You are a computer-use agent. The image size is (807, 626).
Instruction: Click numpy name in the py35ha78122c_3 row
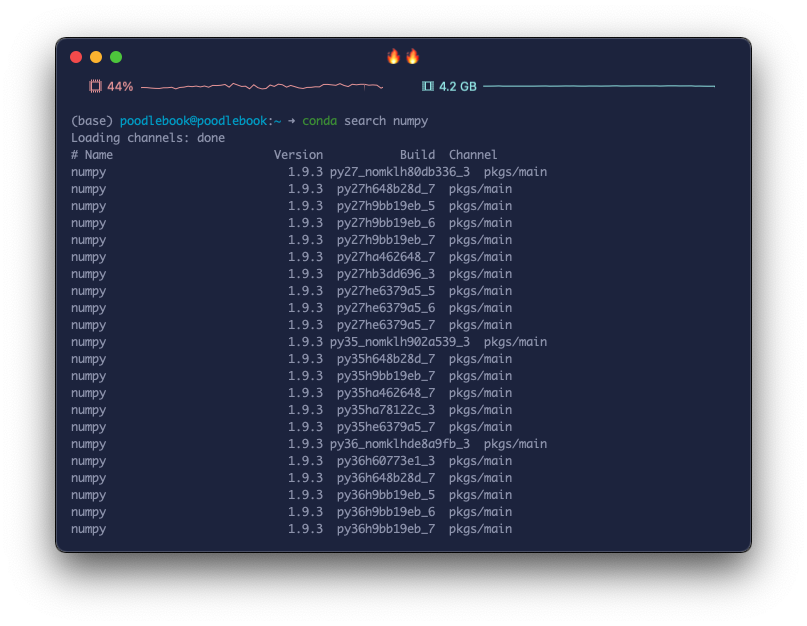coord(89,410)
